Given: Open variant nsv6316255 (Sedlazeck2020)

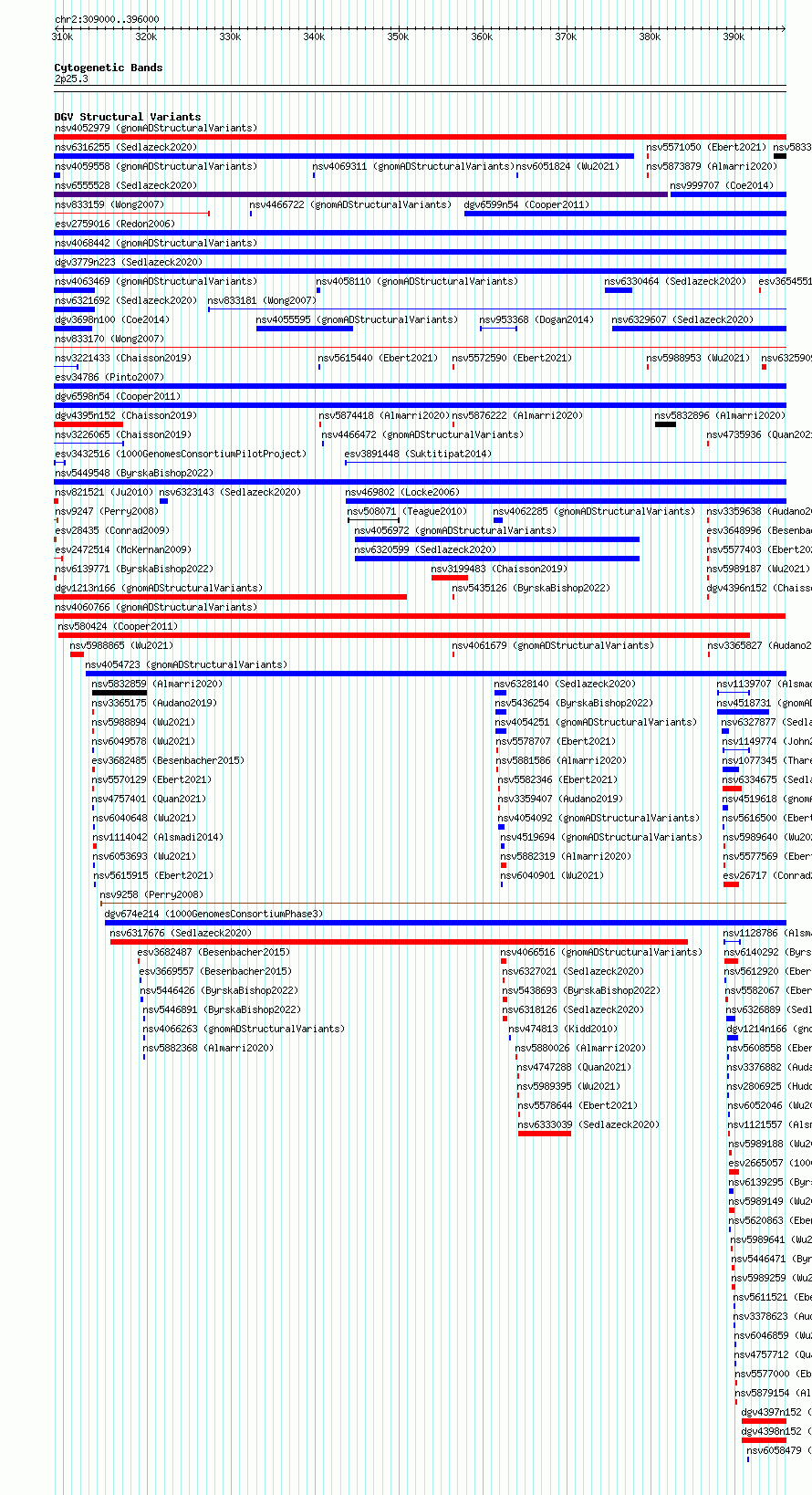Looking at the screenshot, I should pos(126,147).
